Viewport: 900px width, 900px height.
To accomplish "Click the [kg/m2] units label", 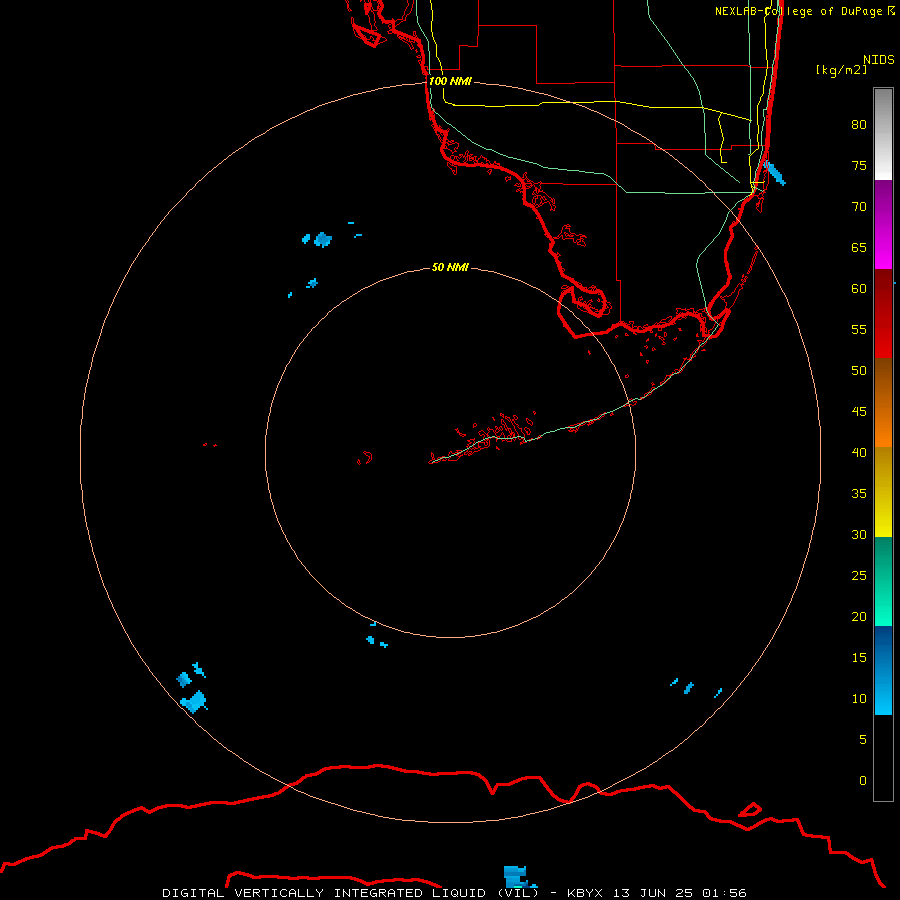I will click(x=841, y=70).
